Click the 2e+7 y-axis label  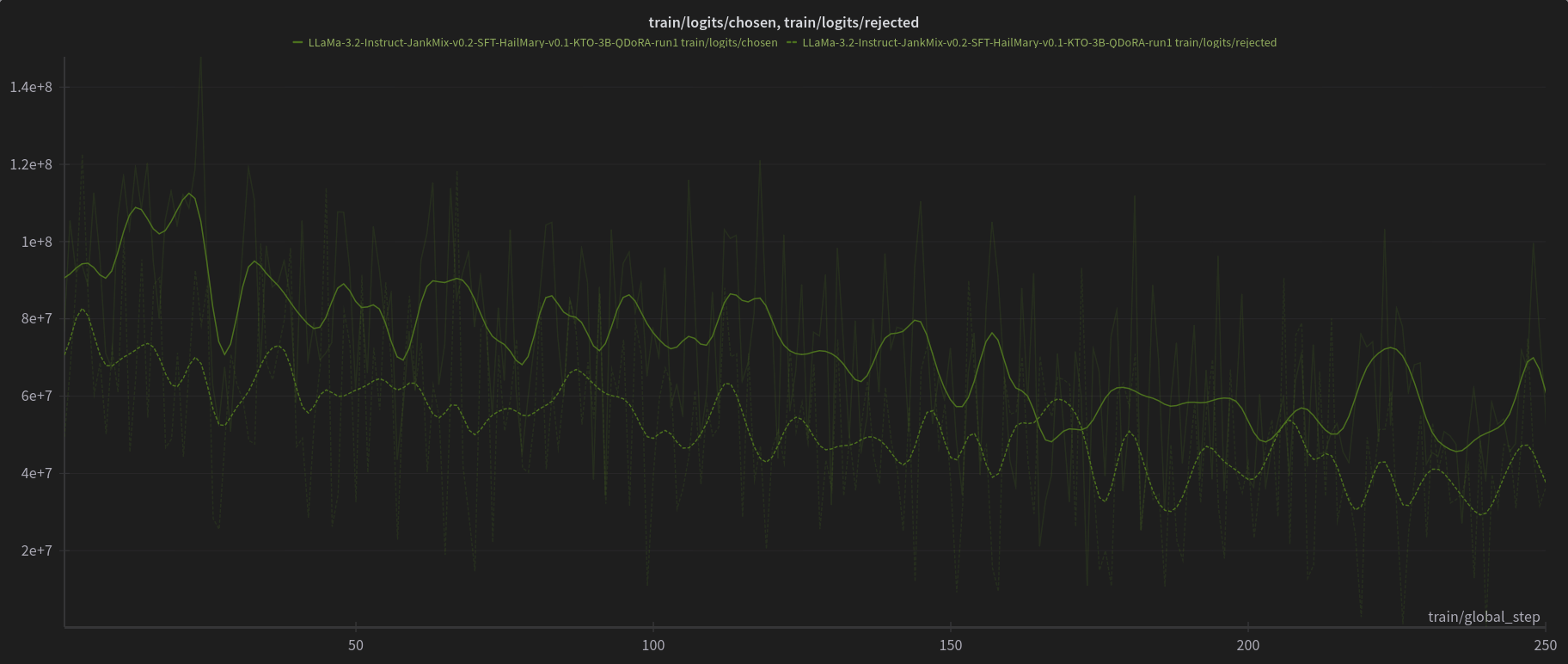pos(37,550)
